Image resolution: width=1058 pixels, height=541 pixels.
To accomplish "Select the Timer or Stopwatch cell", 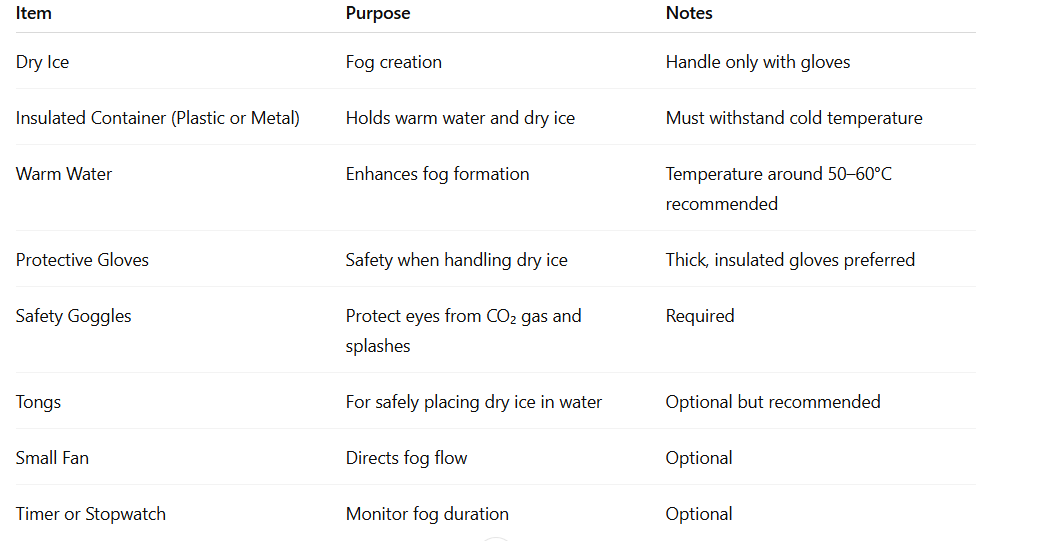I will [x=91, y=514].
